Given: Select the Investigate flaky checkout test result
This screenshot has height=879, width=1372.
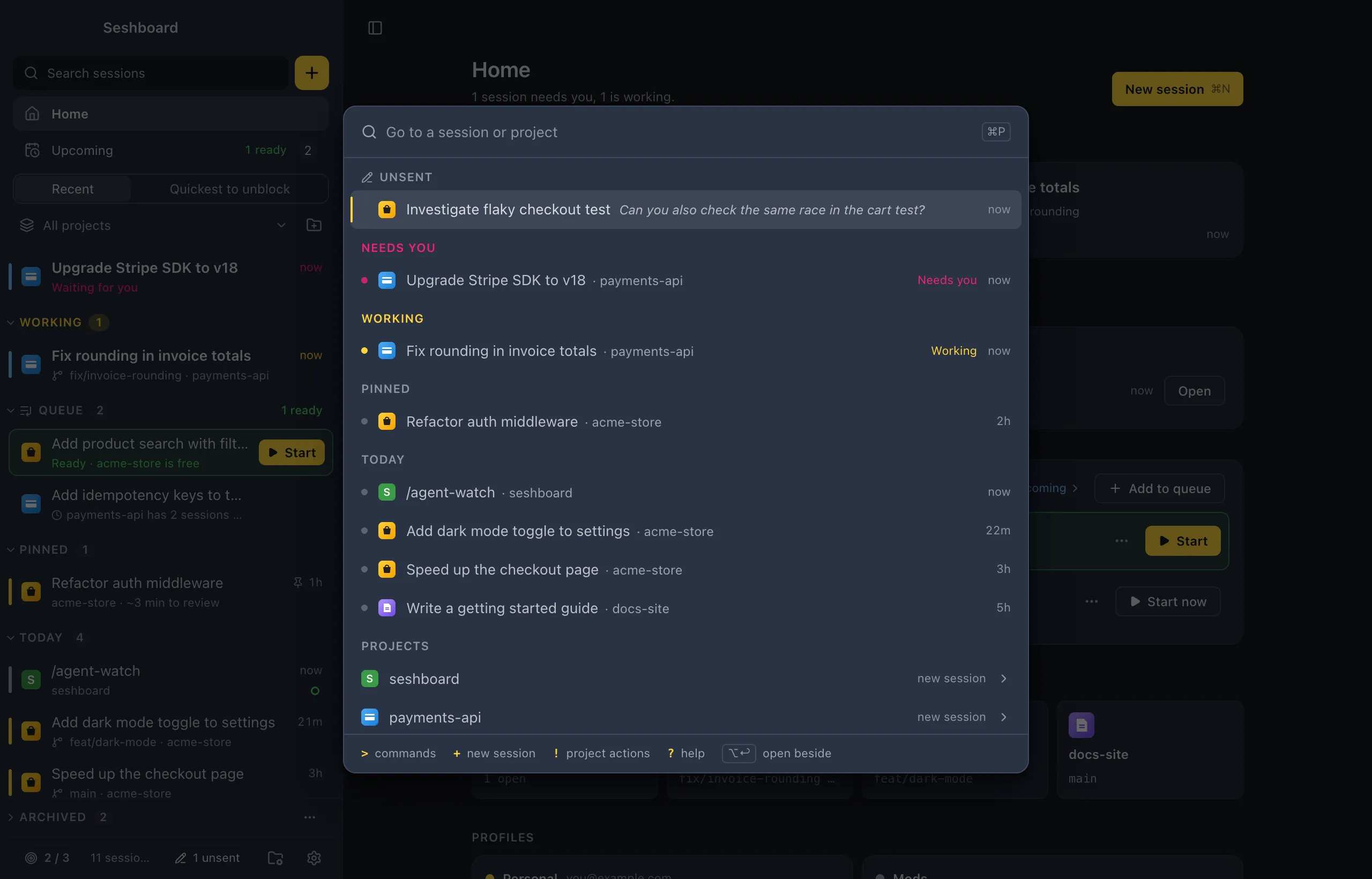Looking at the screenshot, I should [x=685, y=210].
